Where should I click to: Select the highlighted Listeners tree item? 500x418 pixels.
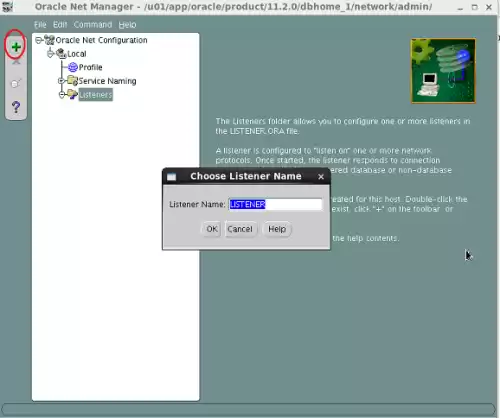[96, 95]
